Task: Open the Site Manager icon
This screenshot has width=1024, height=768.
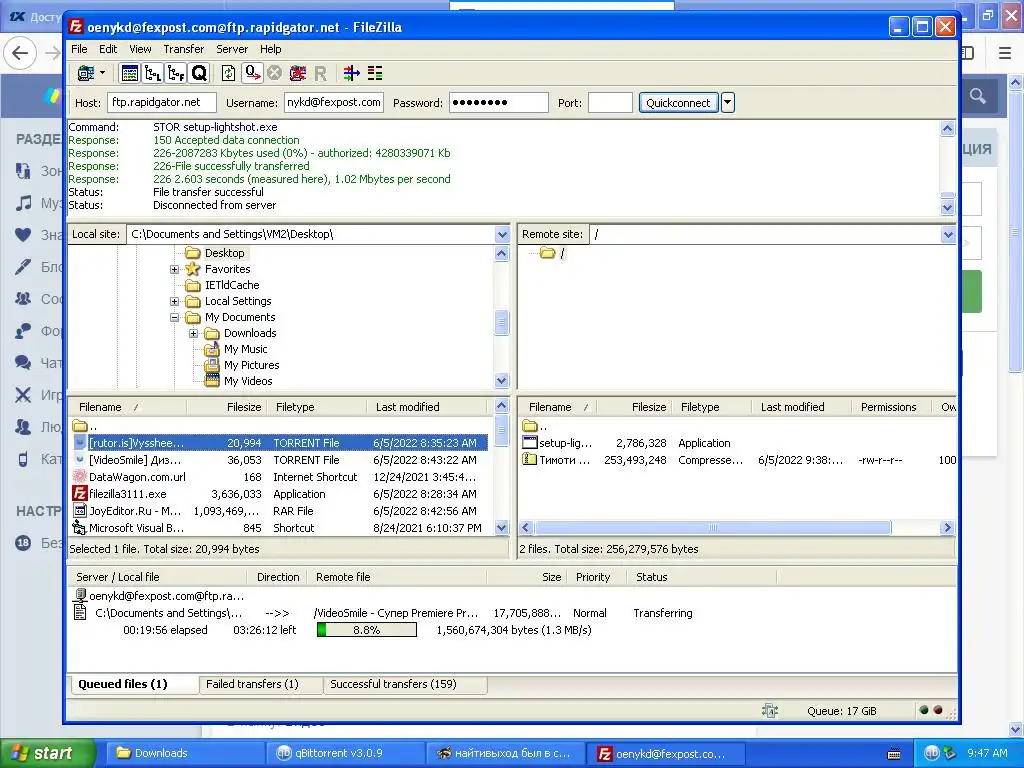Action: point(86,73)
